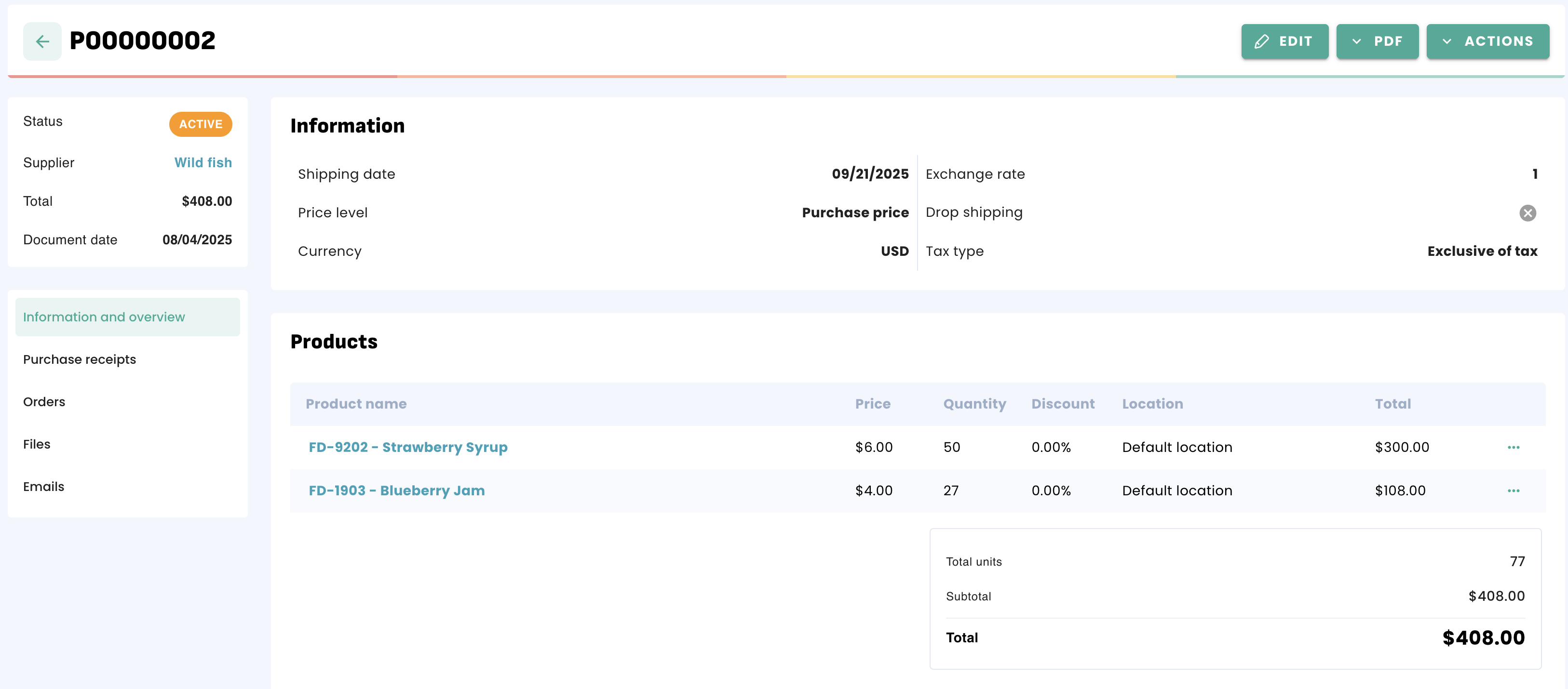
Task: Open the Wild fish supplier link
Action: click(203, 162)
